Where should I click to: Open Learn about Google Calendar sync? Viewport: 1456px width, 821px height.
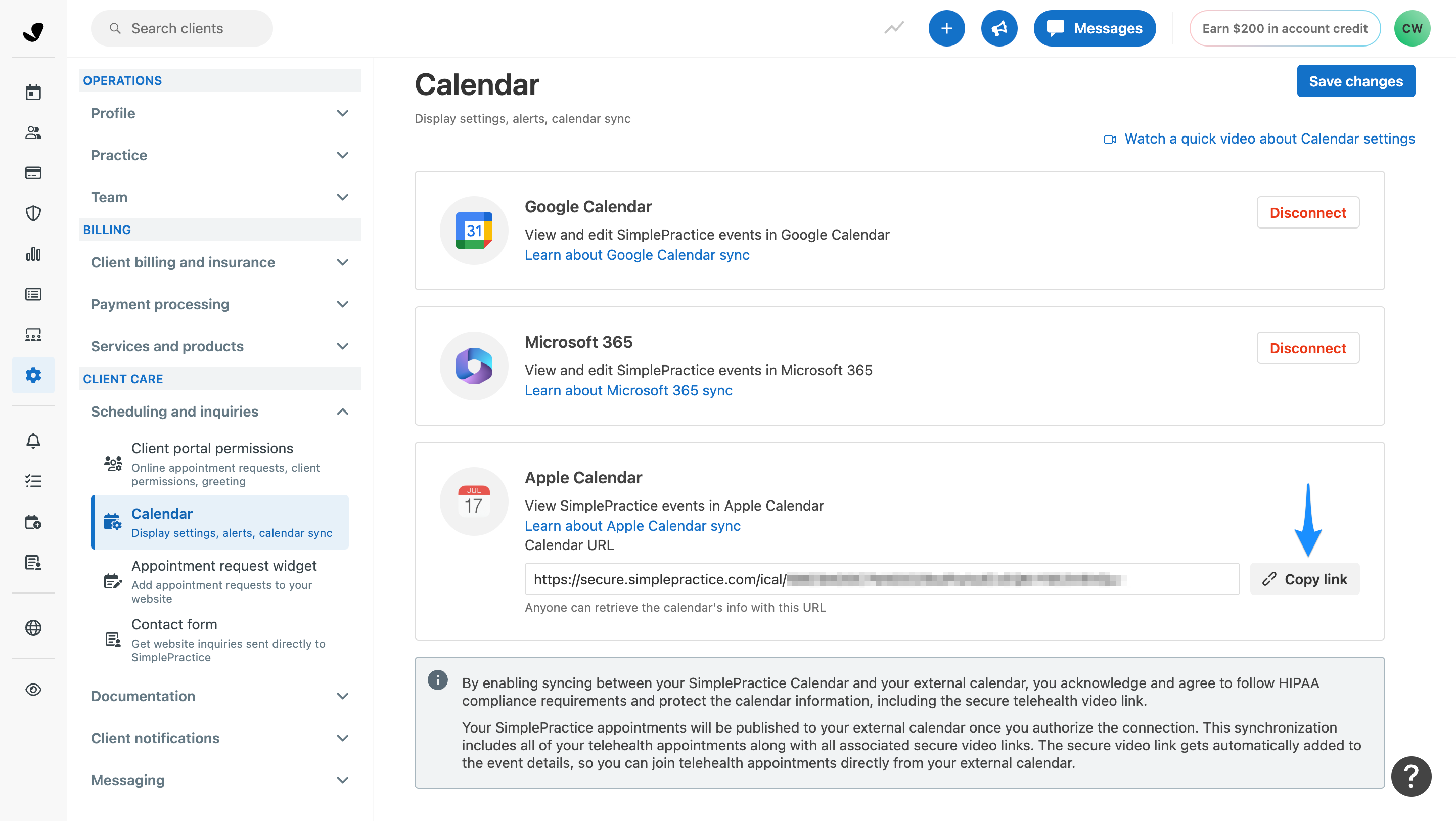coord(637,255)
